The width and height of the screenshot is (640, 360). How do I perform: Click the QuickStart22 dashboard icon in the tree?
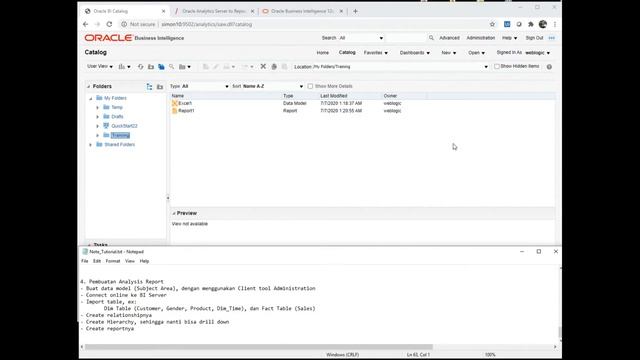tap(106, 126)
